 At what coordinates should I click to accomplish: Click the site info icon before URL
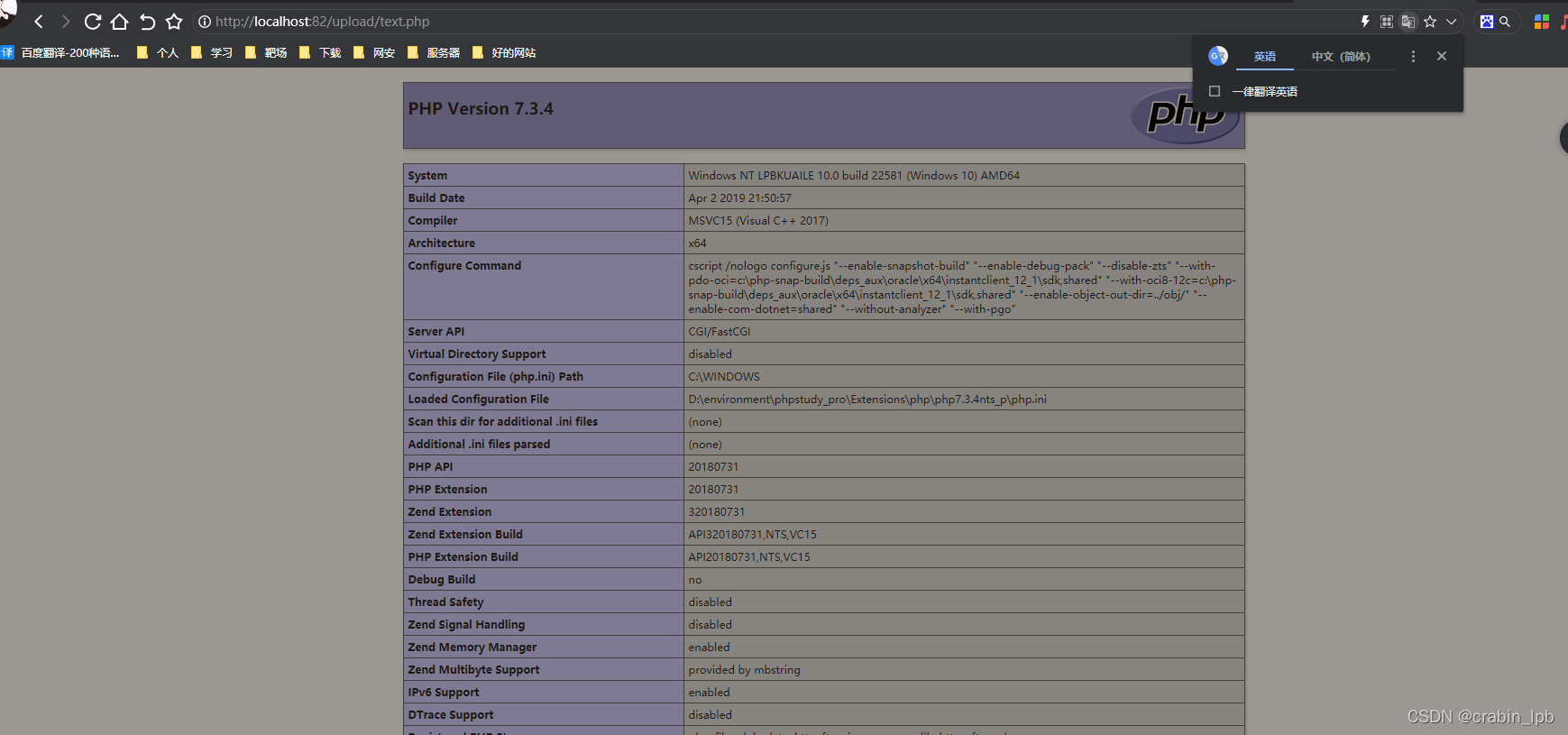click(x=205, y=22)
